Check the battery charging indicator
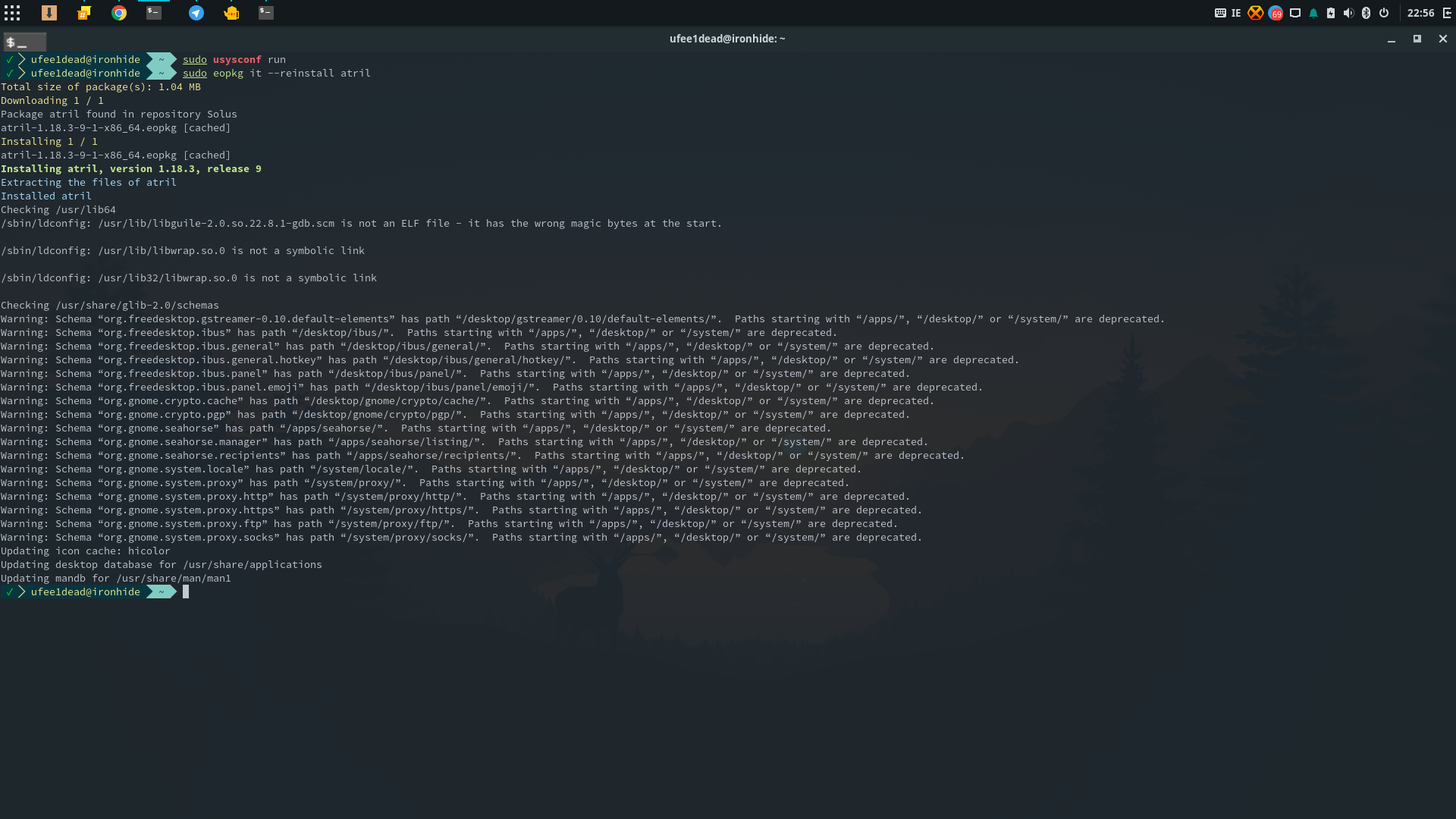 coord(1331,13)
